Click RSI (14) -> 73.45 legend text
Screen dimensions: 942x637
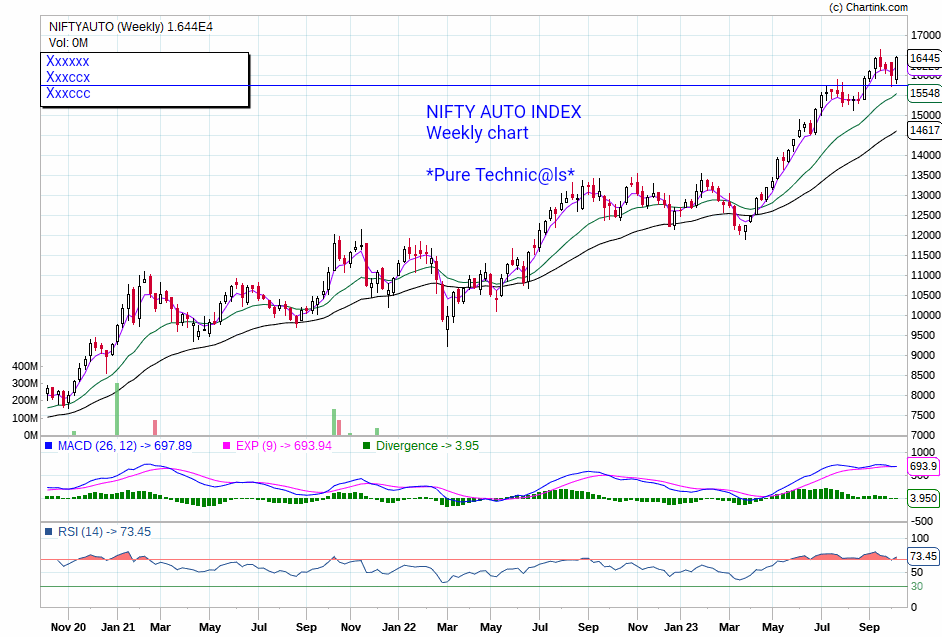(x=105, y=532)
